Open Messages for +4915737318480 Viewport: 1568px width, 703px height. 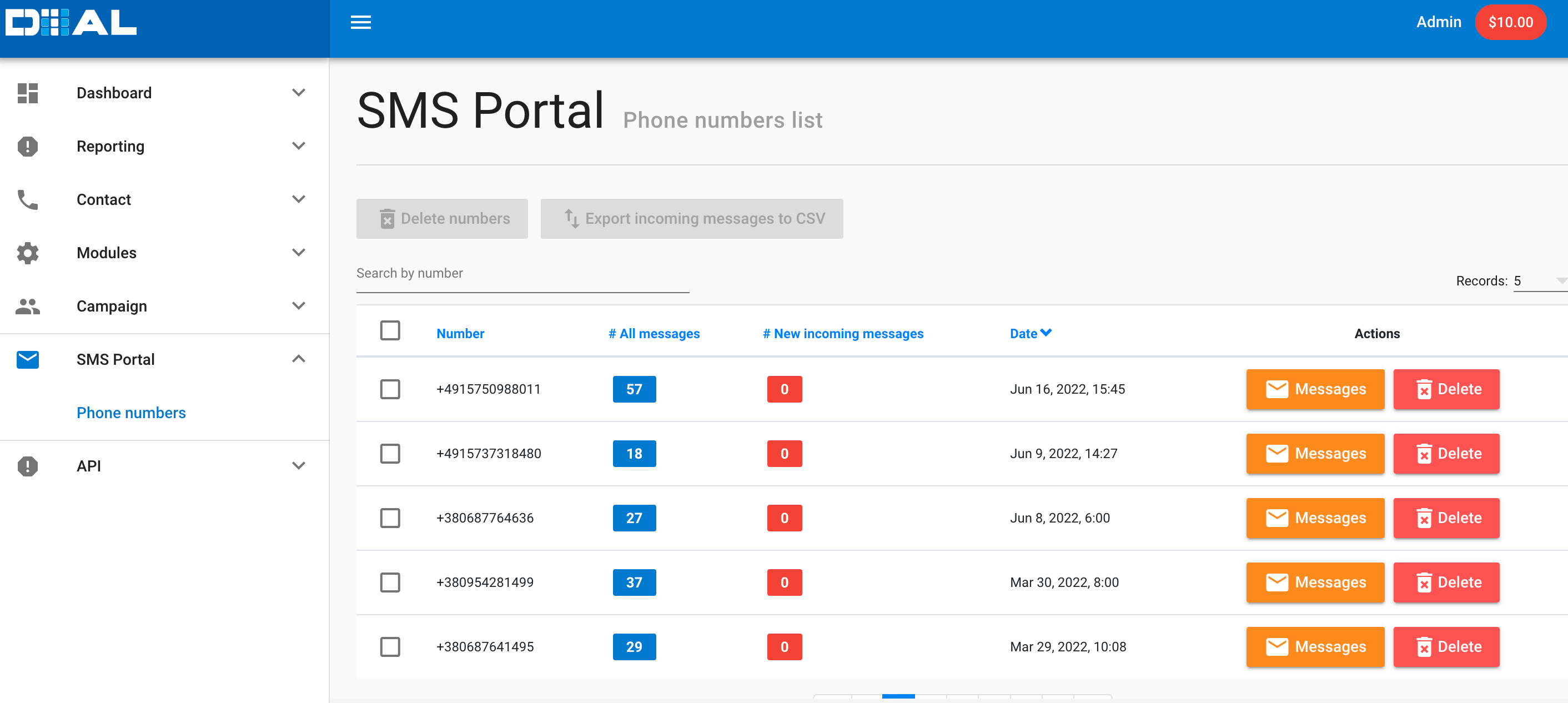[1315, 454]
